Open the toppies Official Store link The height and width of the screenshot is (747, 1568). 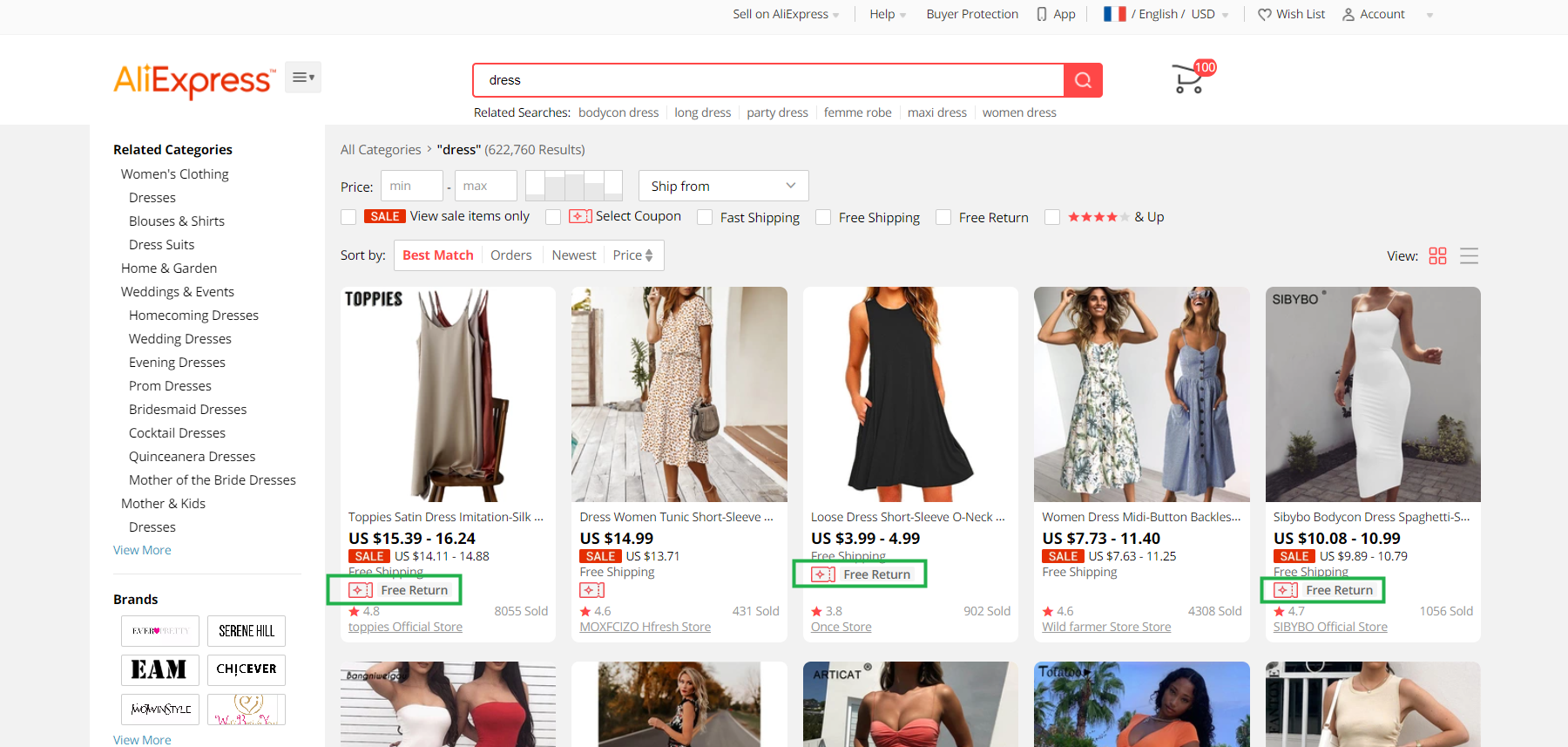pos(405,627)
